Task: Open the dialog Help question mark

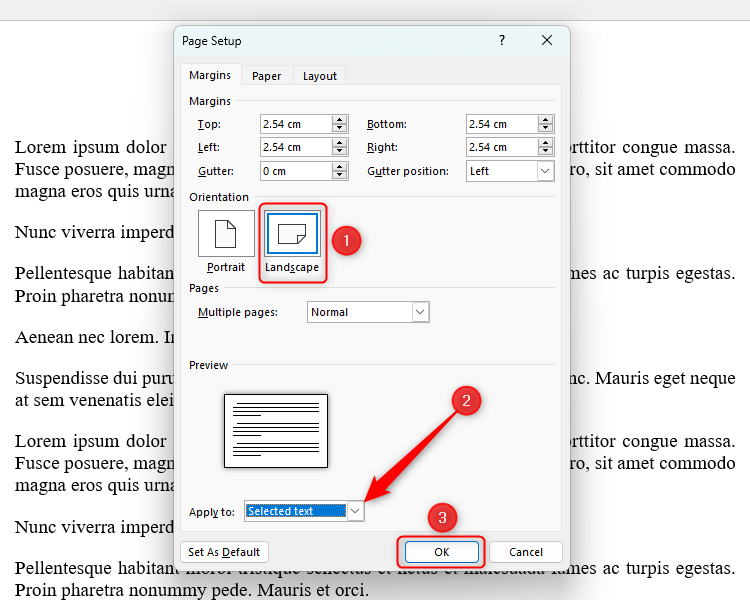Action: tap(502, 40)
